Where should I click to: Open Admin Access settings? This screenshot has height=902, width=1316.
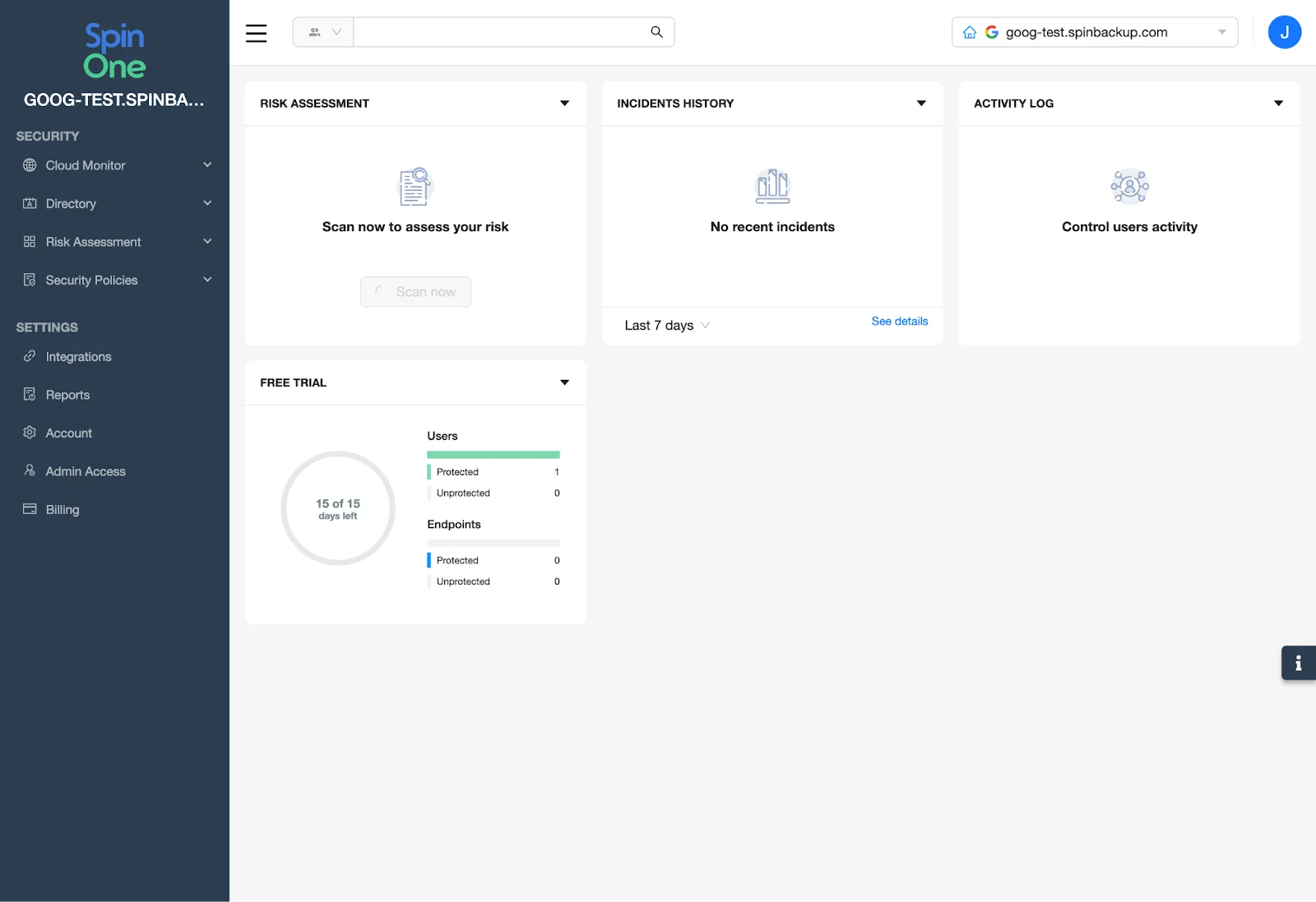(x=30, y=470)
